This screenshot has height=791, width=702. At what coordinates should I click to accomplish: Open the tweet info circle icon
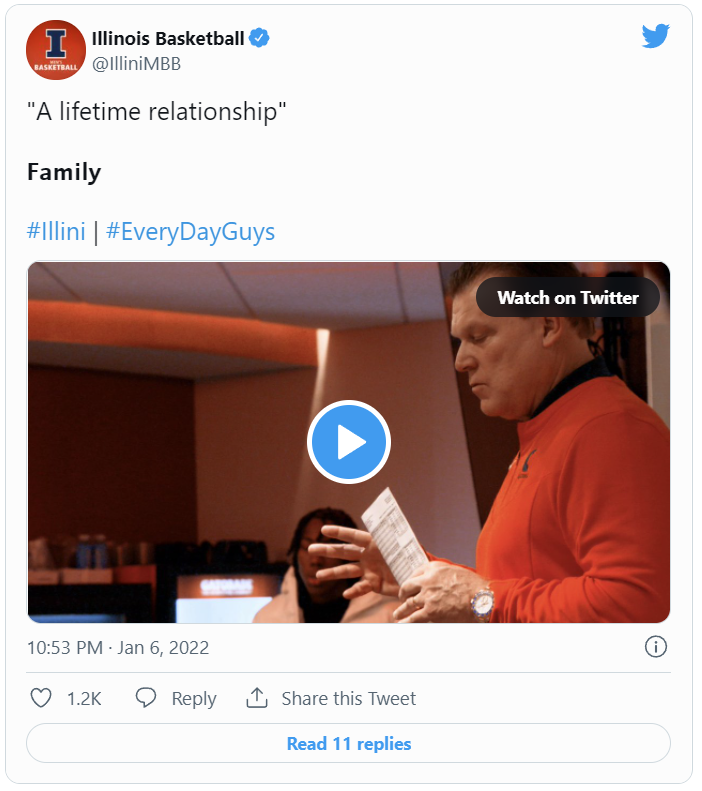click(x=656, y=647)
